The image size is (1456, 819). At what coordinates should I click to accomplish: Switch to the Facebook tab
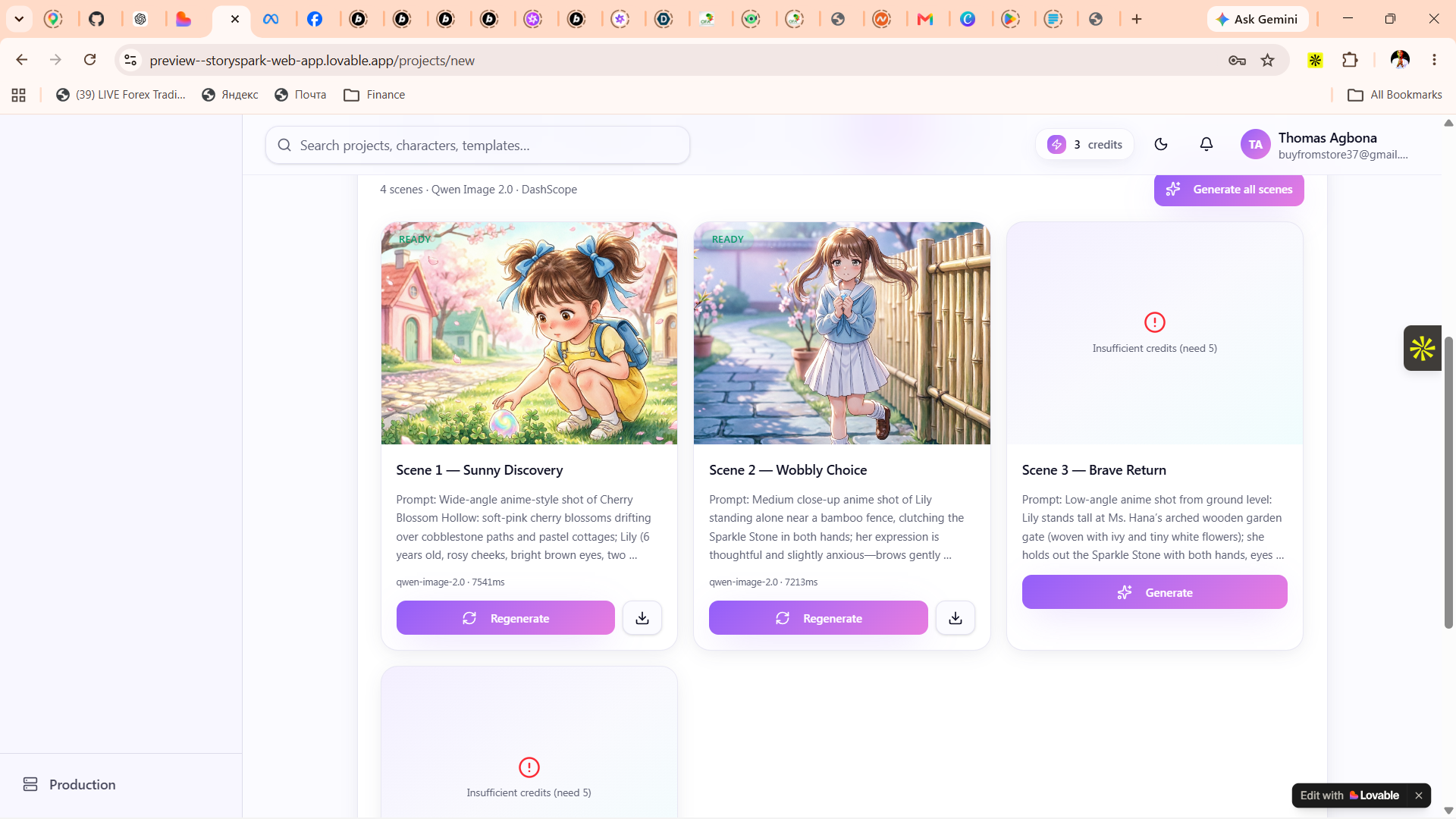(x=315, y=19)
